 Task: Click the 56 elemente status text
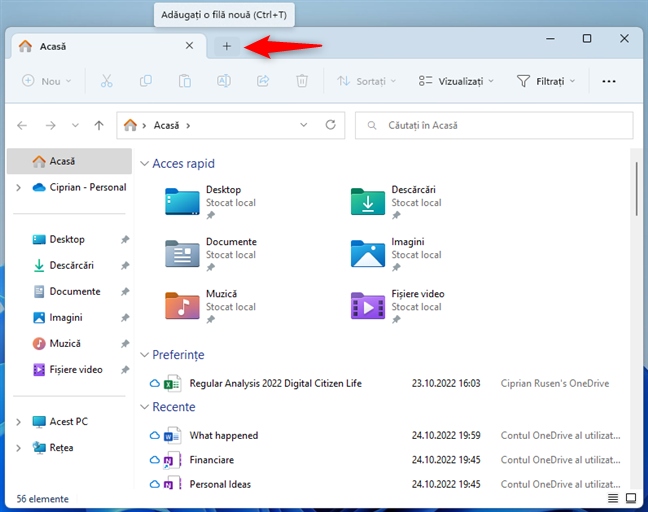point(43,499)
